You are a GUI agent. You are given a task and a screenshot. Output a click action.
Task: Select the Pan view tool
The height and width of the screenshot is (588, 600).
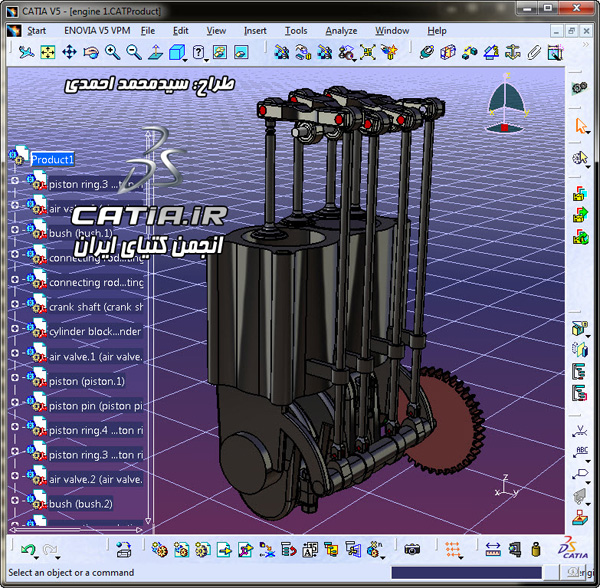click(x=69, y=52)
